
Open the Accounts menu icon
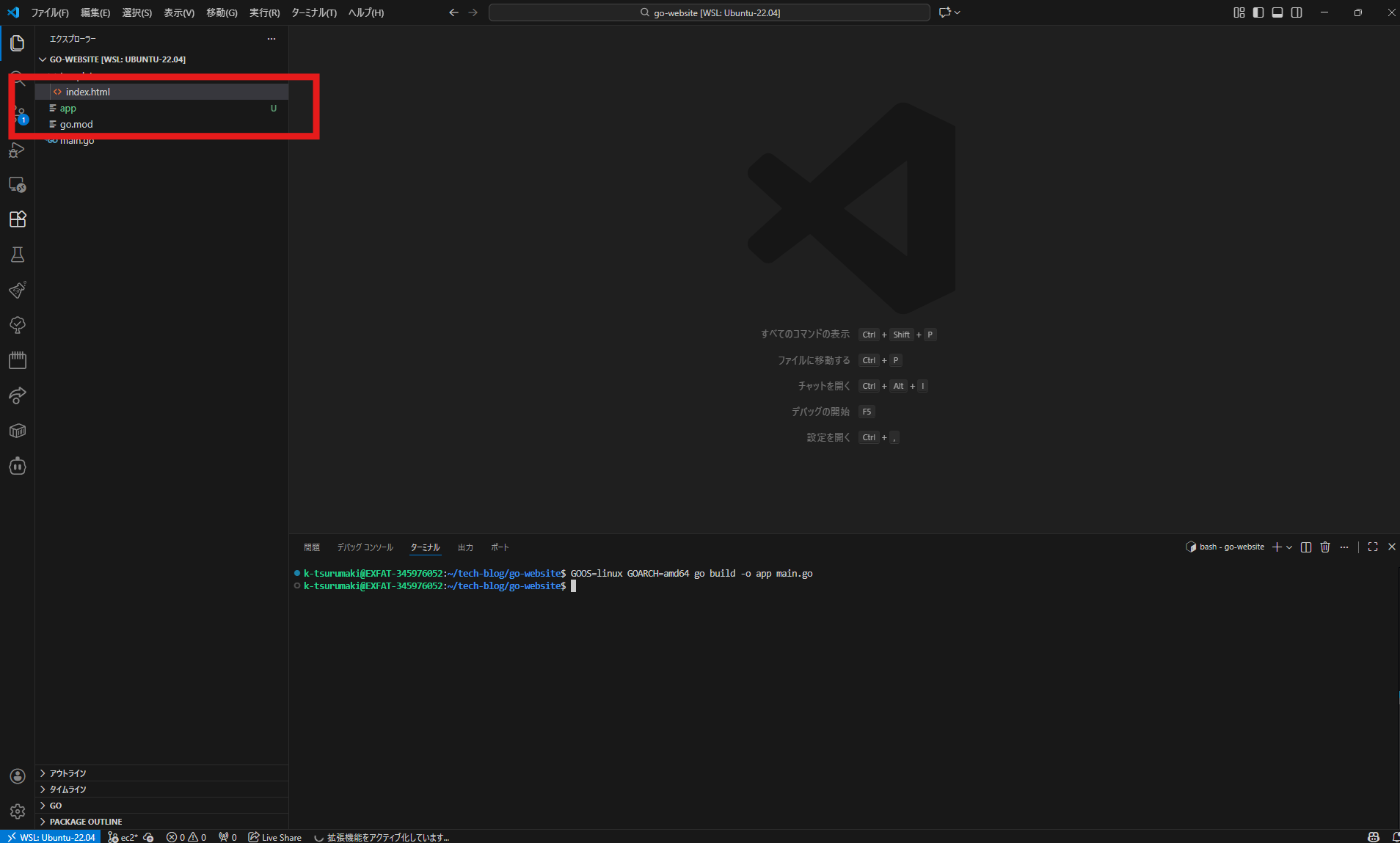tap(18, 776)
